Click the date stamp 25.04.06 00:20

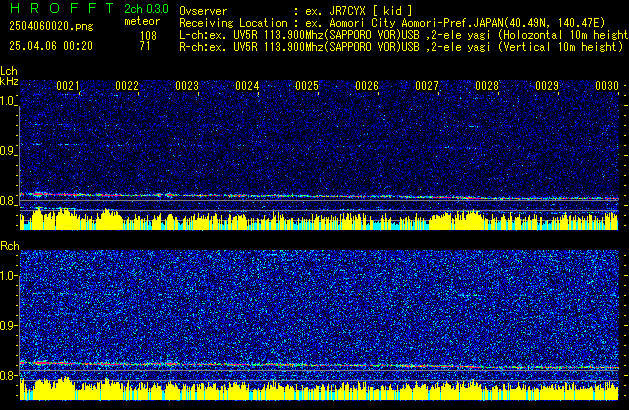pyautogui.click(x=51, y=46)
